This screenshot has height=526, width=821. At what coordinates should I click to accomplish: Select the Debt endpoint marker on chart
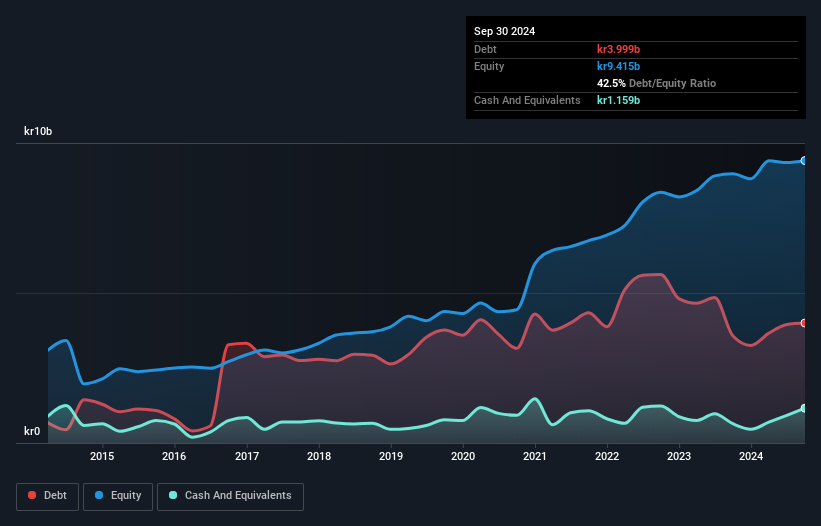pyautogui.click(x=804, y=323)
